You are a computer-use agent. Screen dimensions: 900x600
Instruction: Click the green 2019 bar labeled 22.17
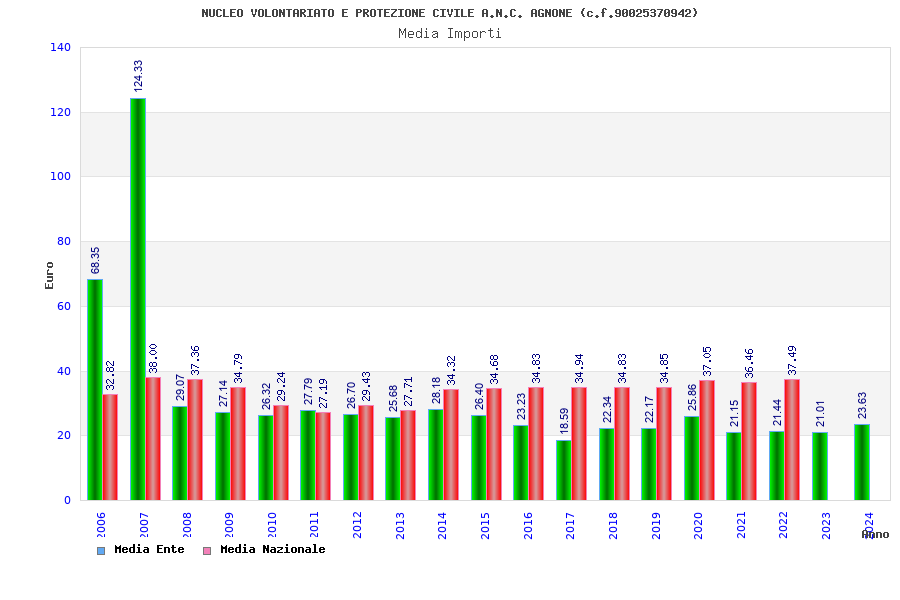(x=649, y=464)
